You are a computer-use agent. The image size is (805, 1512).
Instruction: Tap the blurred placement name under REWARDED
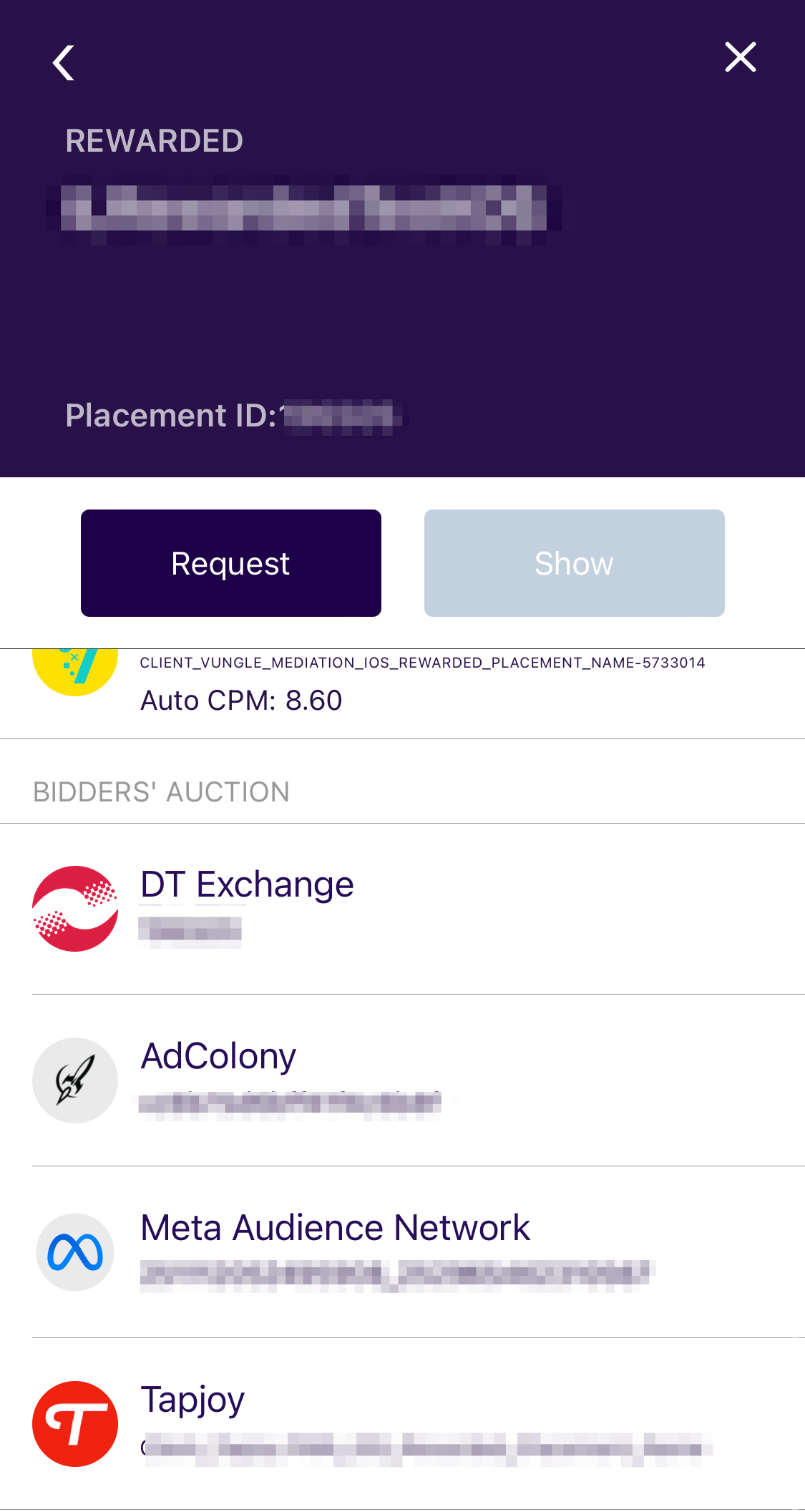[x=304, y=209]
